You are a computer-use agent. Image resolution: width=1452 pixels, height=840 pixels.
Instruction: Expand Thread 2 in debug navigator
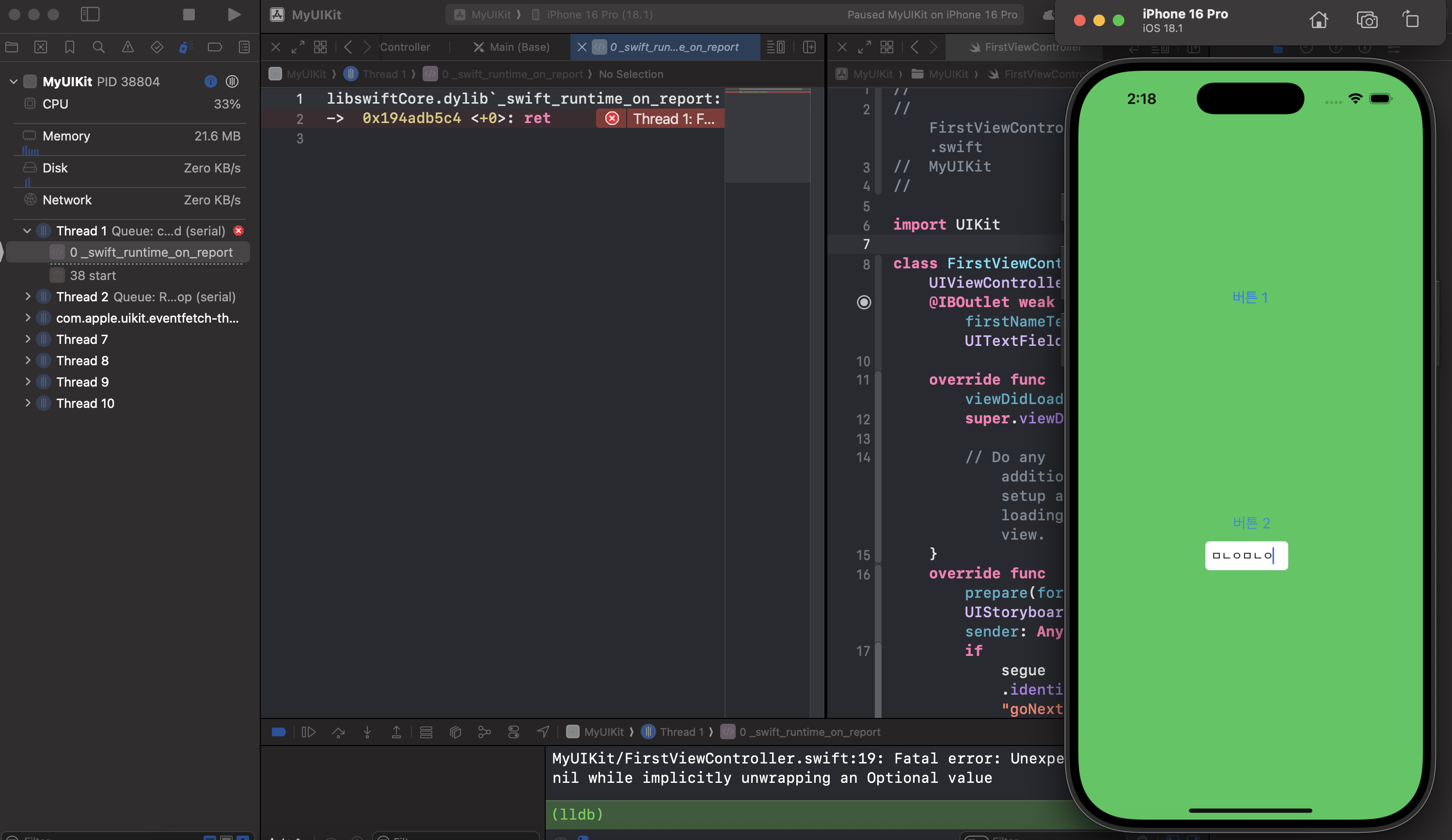point(27,296)
